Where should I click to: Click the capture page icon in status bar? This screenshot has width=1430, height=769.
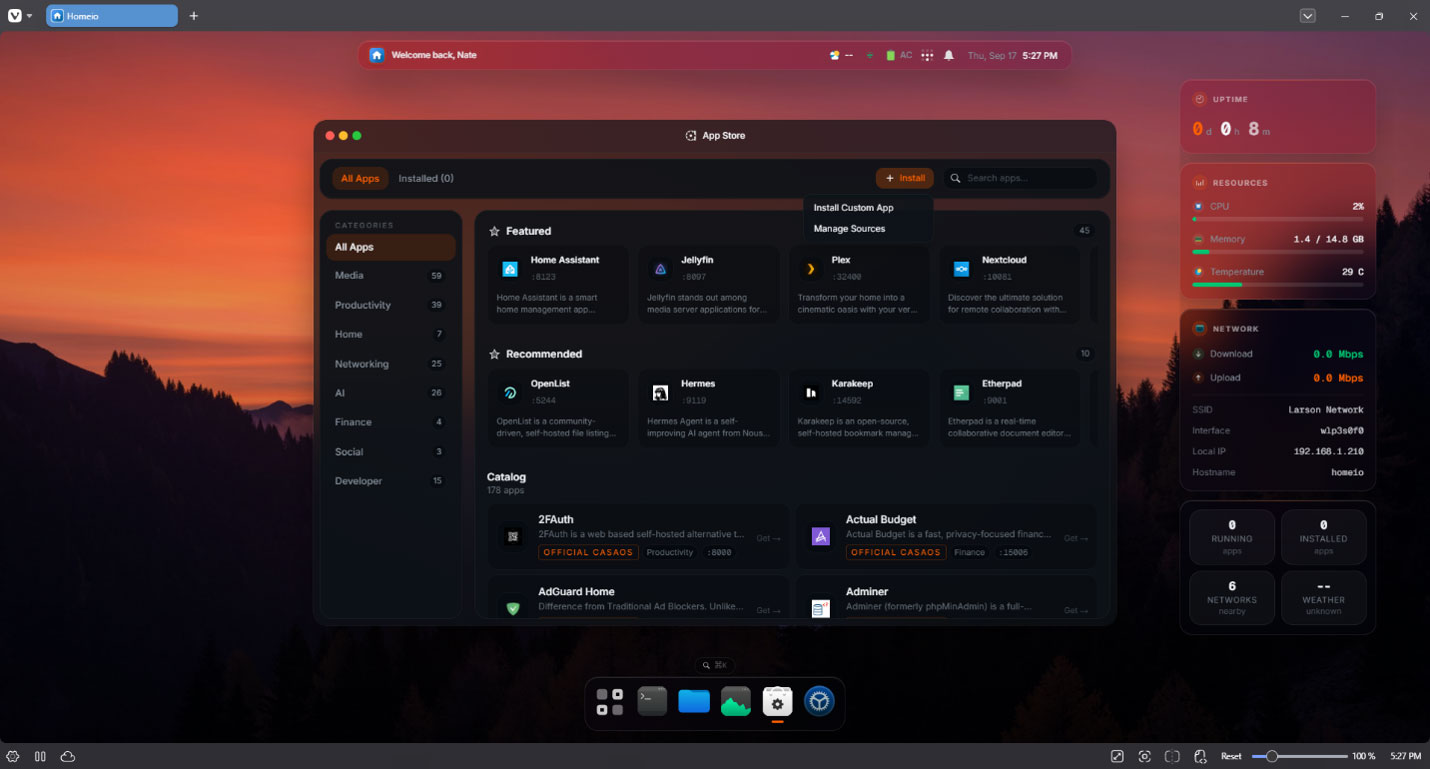click(x=1145, y=756)
